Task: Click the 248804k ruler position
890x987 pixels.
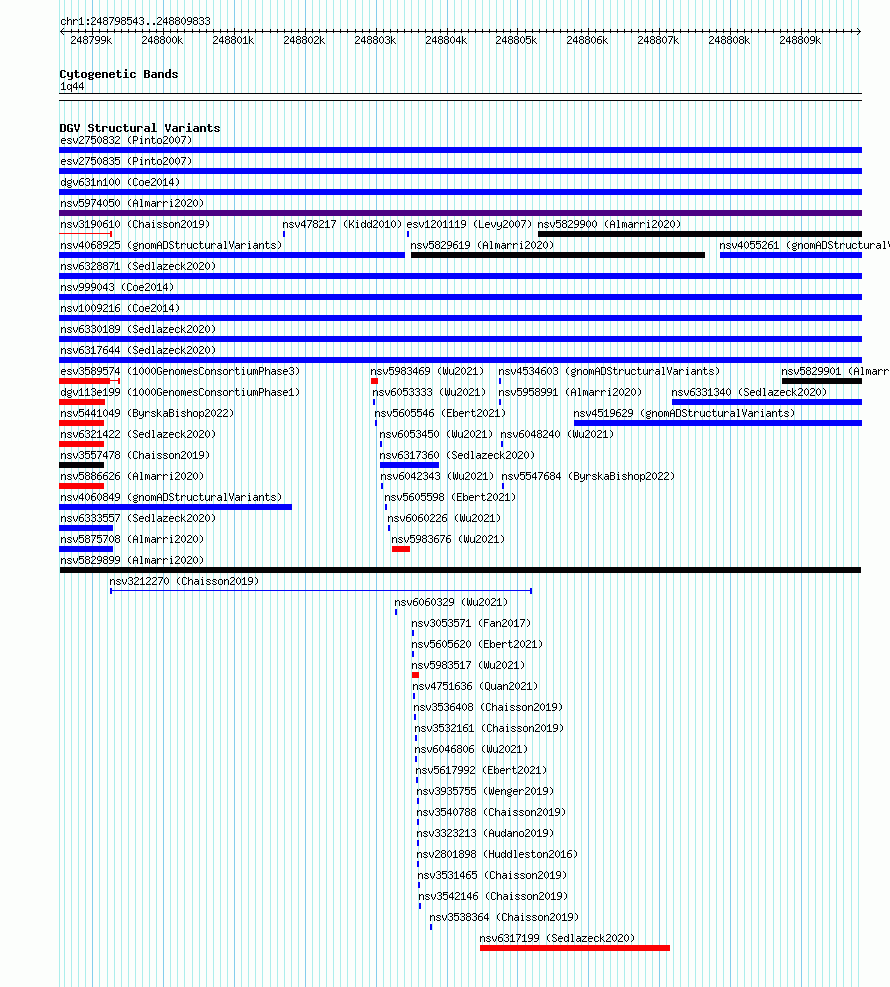Action: (446, 40)
